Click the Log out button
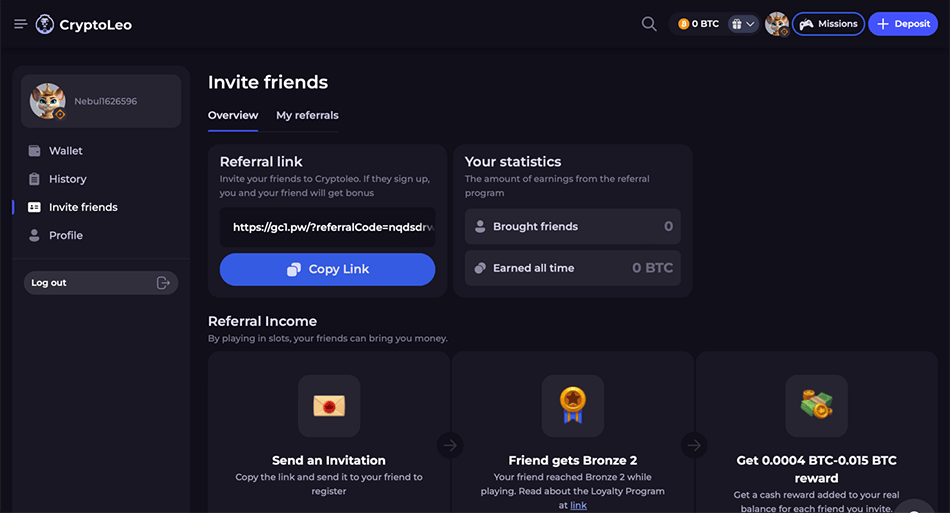This screenshot has height=513, width=950. (101, 283)
